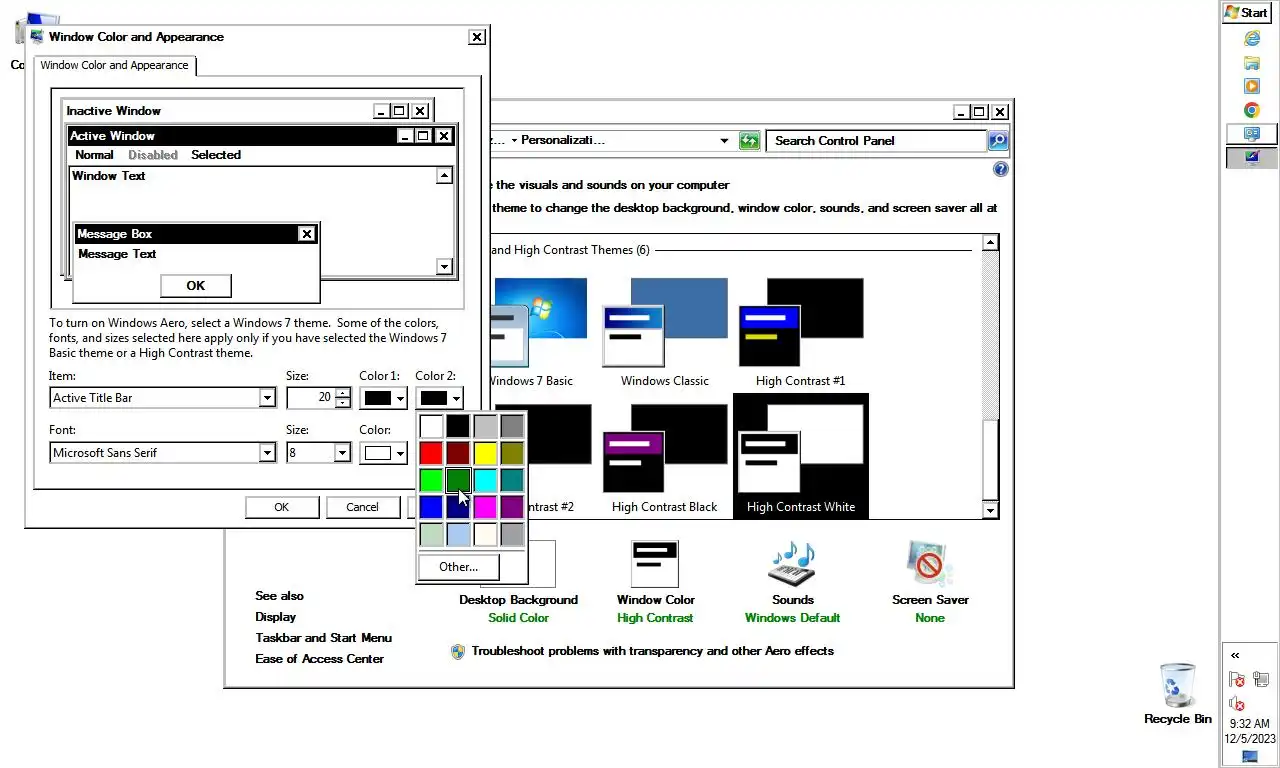Click the Solid Color link under Desktop Background
Viewport: 1280px width, 768px height.
[x=518, y=618]
